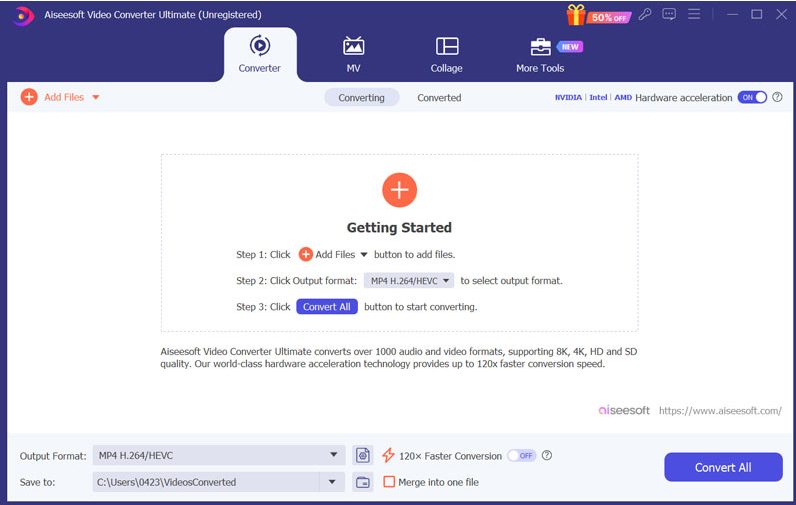
Task: Click the key register icon
Action: (645, 14)
